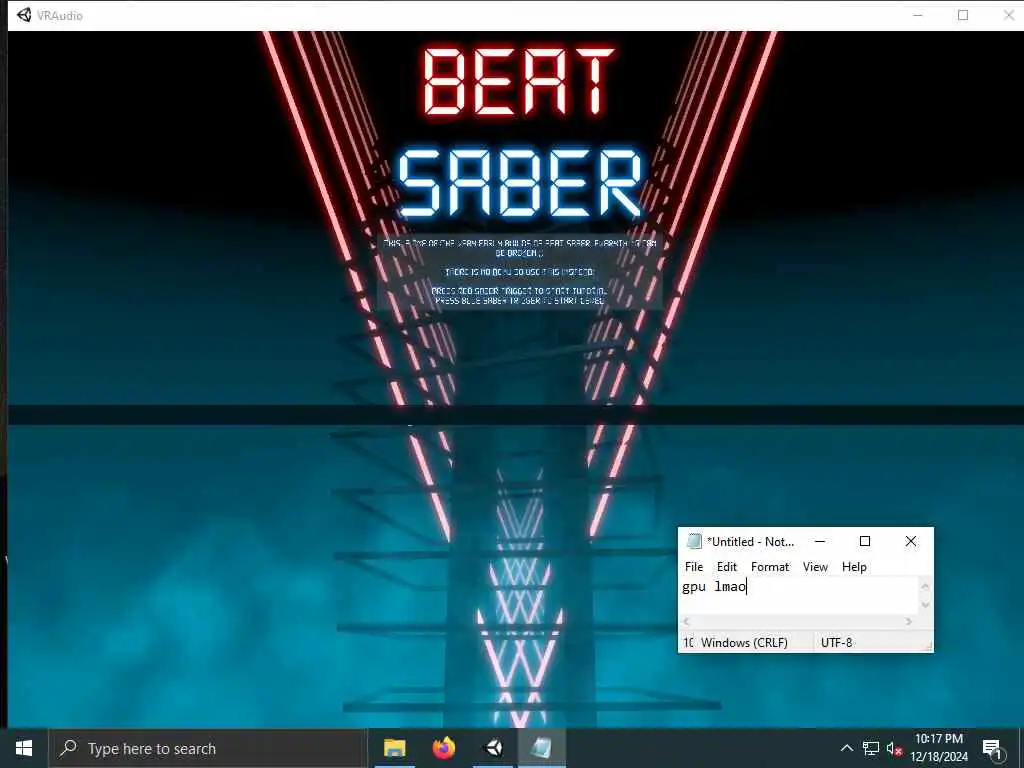Click the muted volume tray icon
The width and height of the screenshot is (1024, 768).
(893, 748)
